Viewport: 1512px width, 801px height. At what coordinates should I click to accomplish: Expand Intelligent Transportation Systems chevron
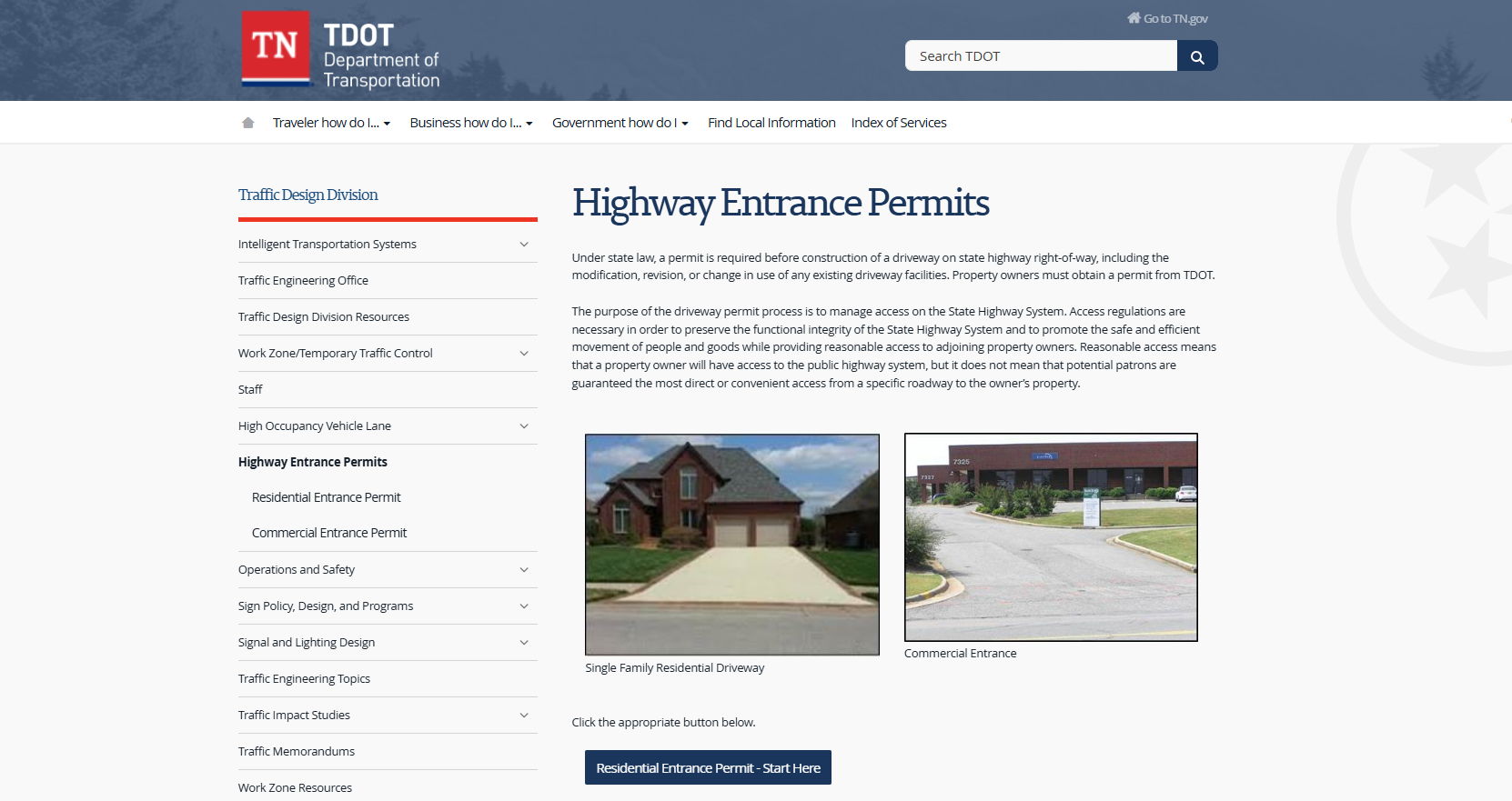pyautogui.click(x=524, y=245)
